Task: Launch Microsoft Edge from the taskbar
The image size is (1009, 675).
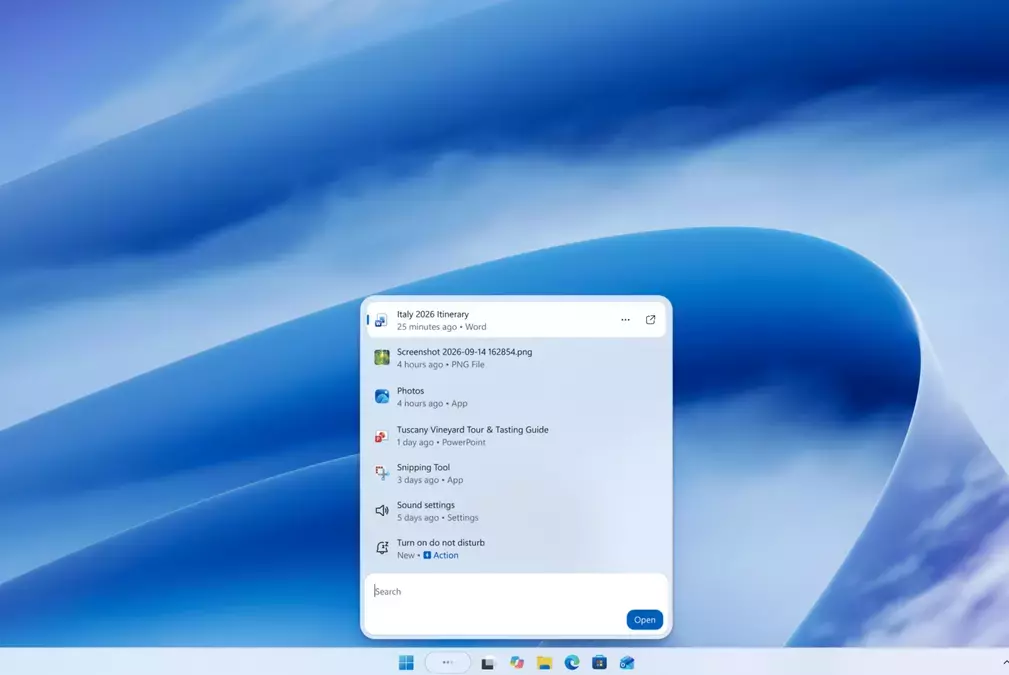Action: pos(571,662)
